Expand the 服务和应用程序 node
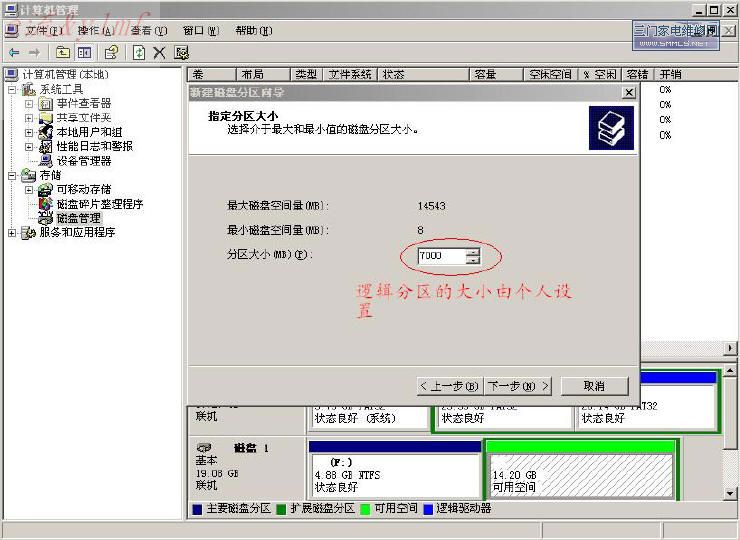Viewport: 740px width, 540px height. coord(12,233)
